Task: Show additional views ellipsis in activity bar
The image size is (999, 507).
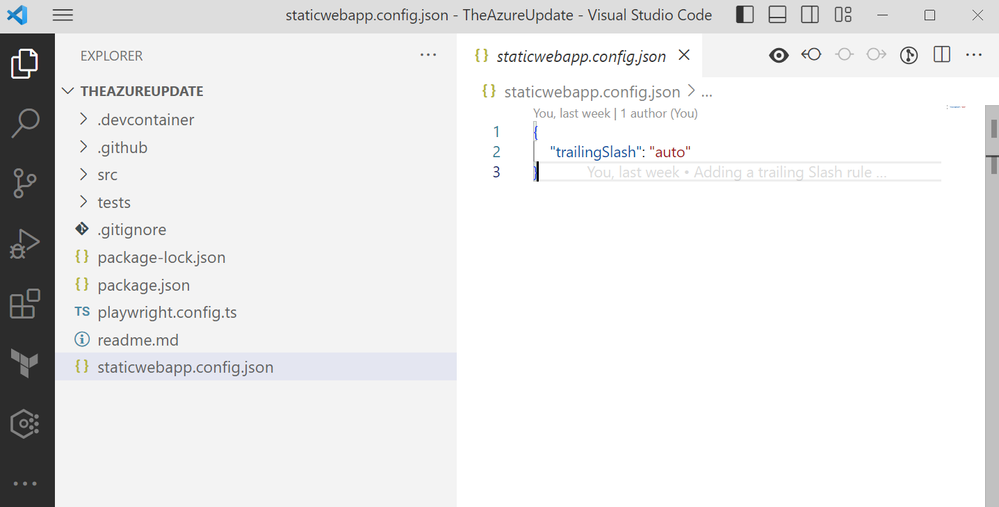Action: pos(25,483)
